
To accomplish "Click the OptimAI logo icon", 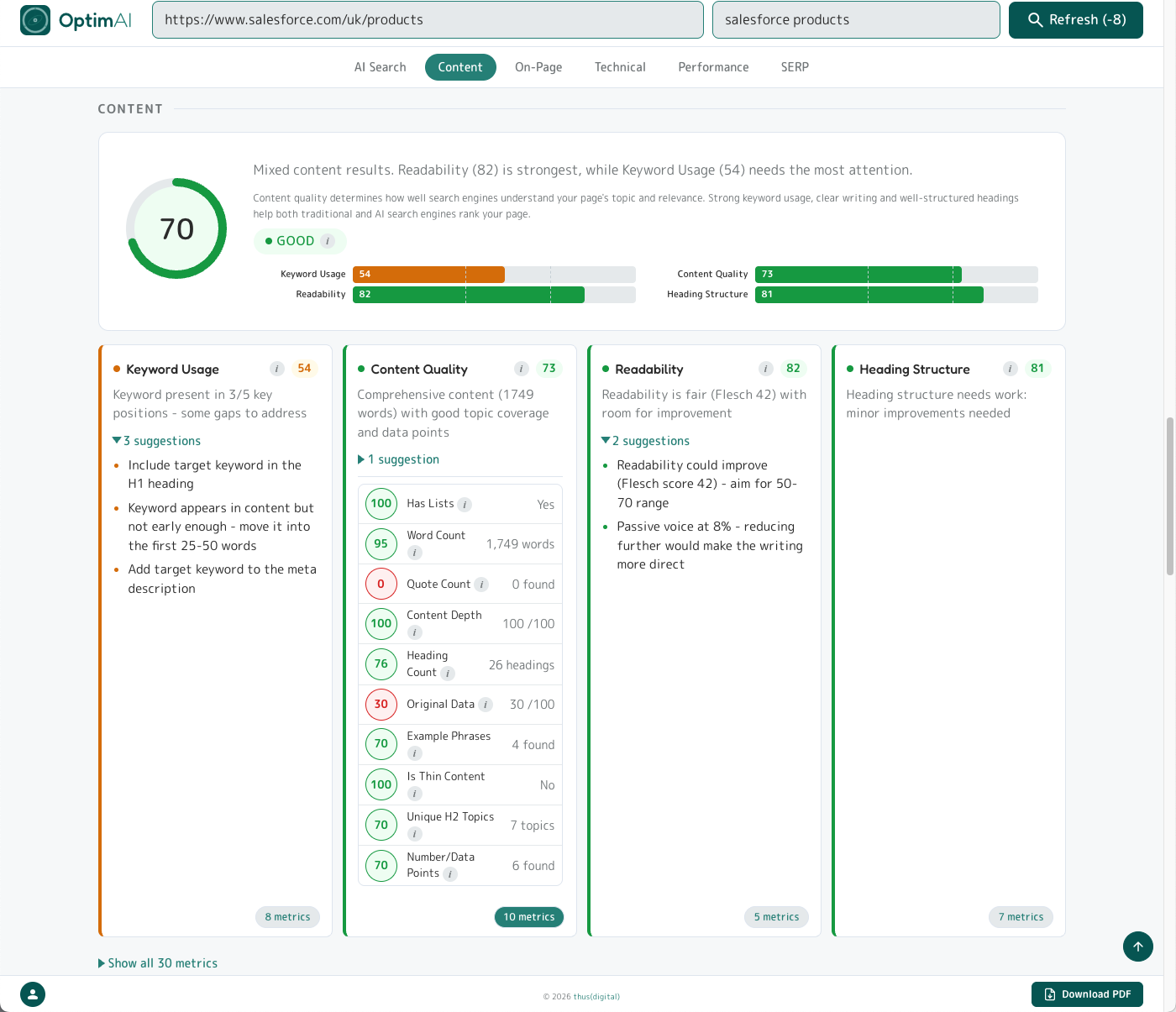I will point(35,20).
